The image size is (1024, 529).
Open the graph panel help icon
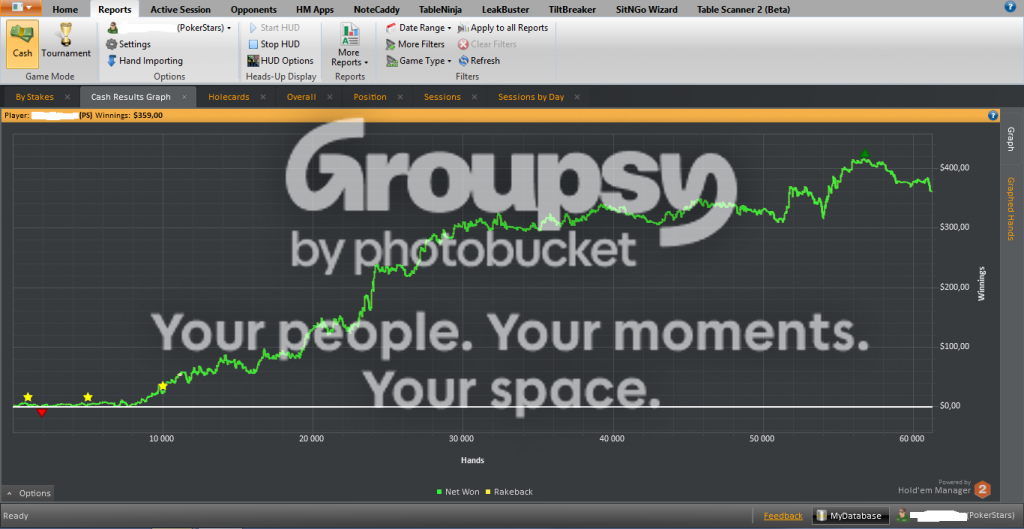[x=993, y=116]
